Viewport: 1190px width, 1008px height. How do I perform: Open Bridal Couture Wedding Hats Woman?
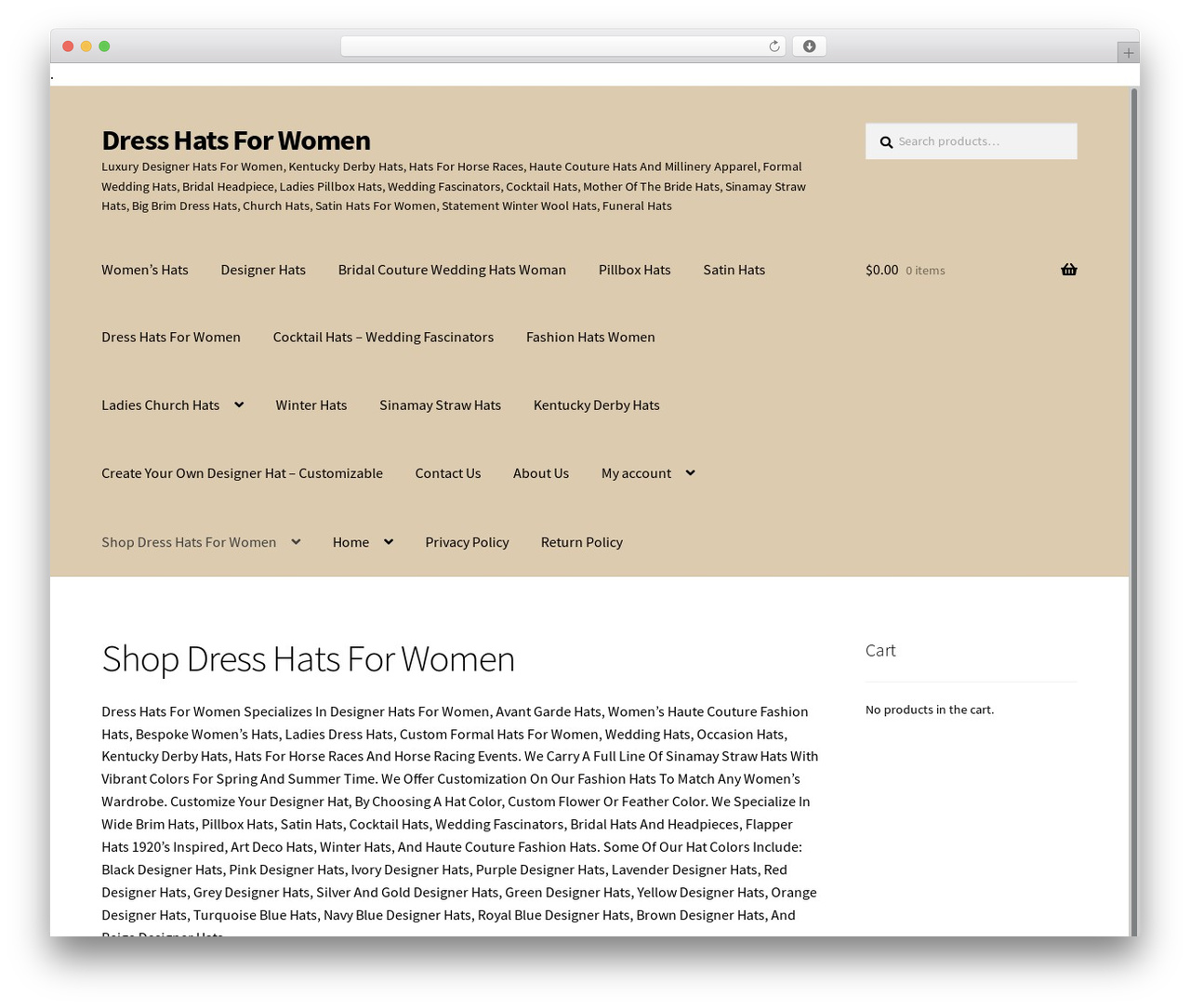coord(452,270)
